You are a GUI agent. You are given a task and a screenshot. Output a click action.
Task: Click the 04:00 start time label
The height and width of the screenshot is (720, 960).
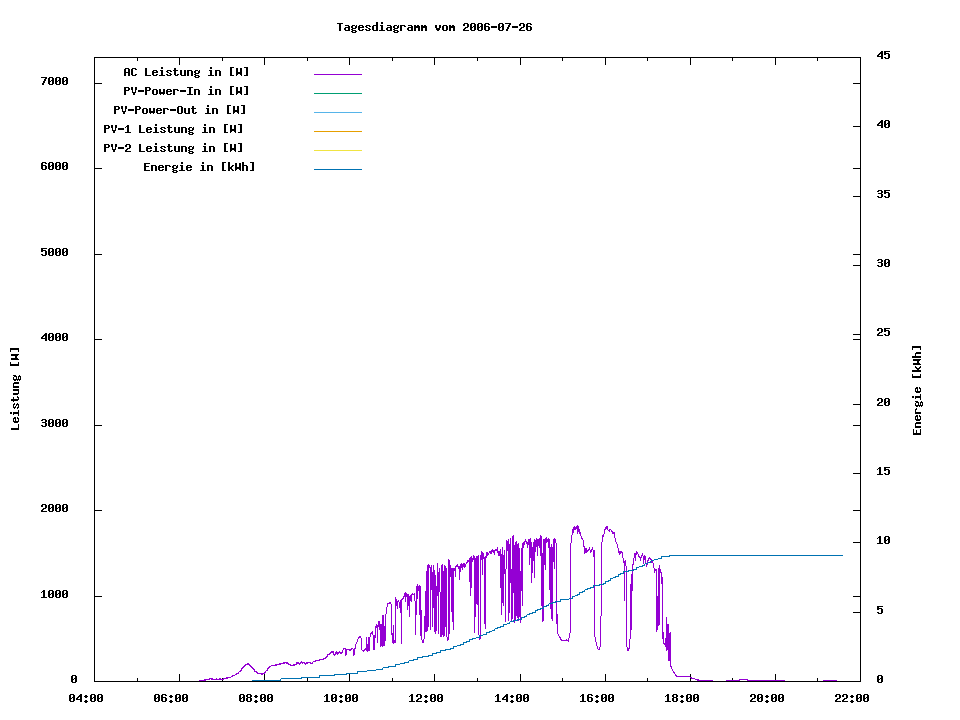[x=86, y=698]
